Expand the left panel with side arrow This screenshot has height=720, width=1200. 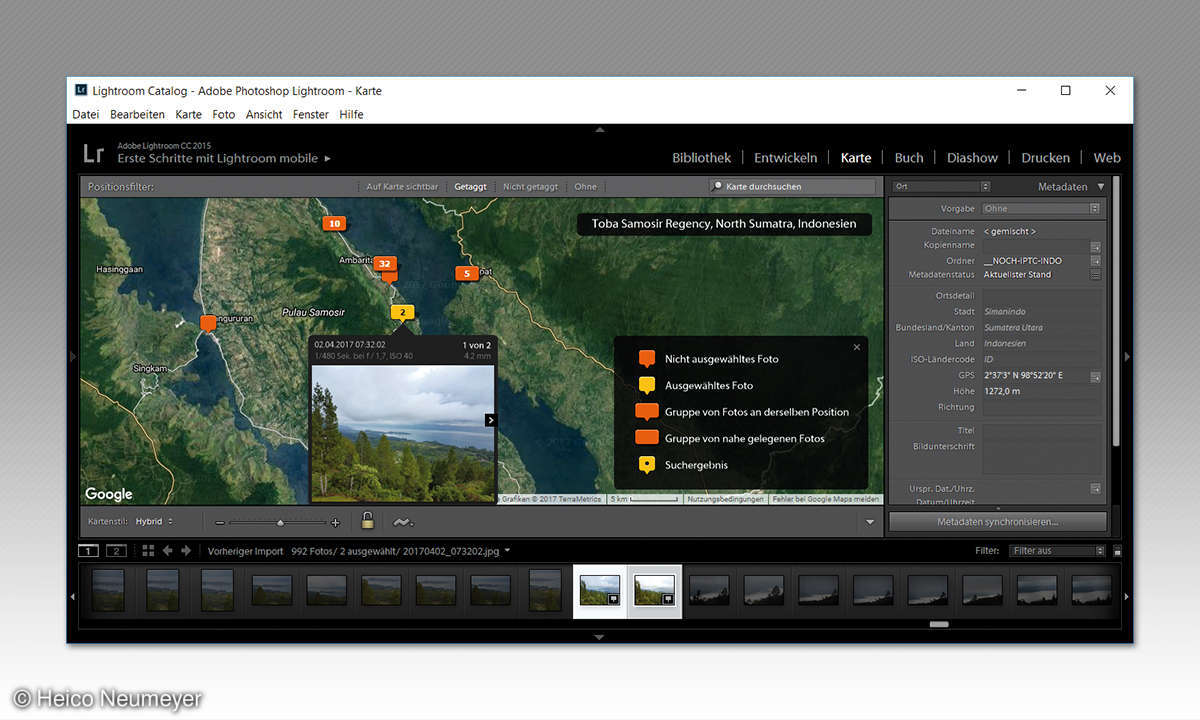point(72,356)
